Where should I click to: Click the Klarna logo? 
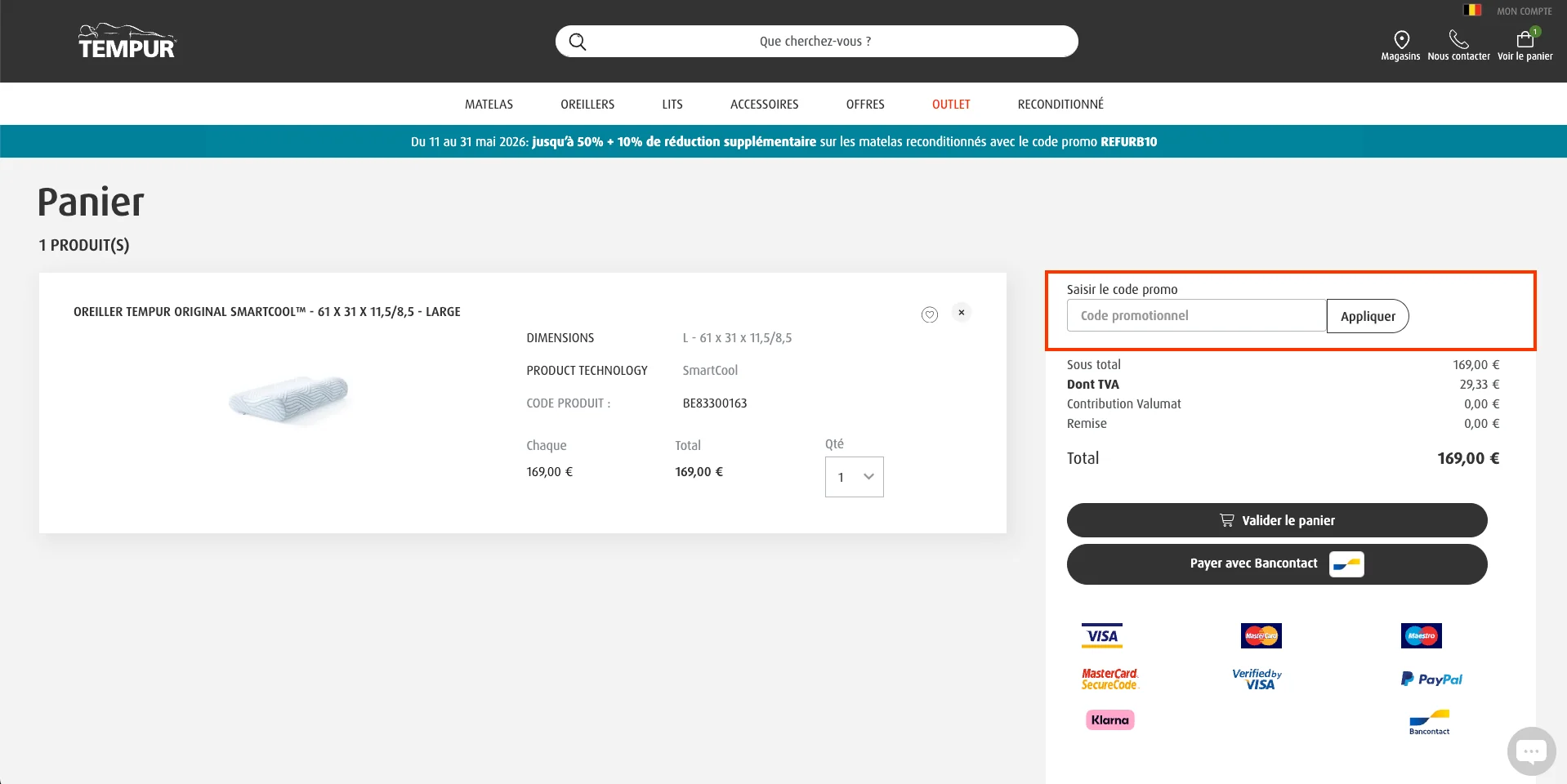point(1110,719)
